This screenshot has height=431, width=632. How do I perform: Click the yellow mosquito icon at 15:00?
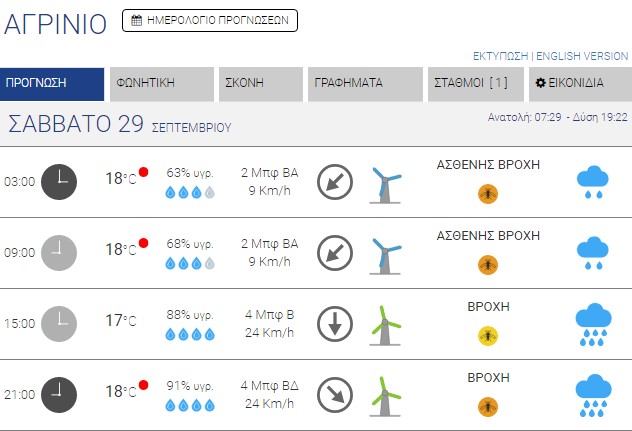(x=488, y=335)
